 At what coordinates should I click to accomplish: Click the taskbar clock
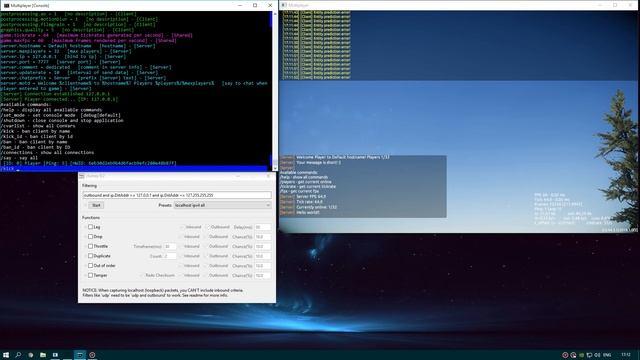click(x=626, y=355)
